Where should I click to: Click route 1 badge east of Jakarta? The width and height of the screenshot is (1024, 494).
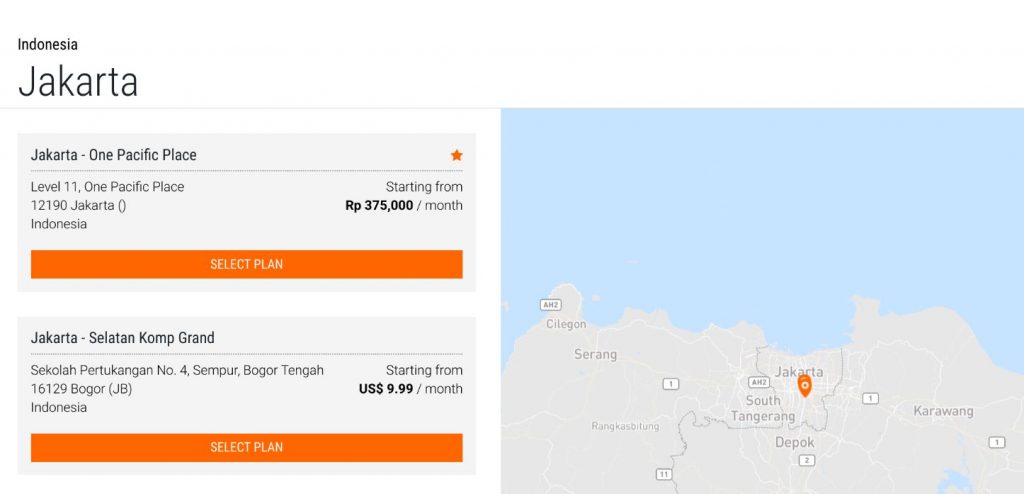[870, 398]
